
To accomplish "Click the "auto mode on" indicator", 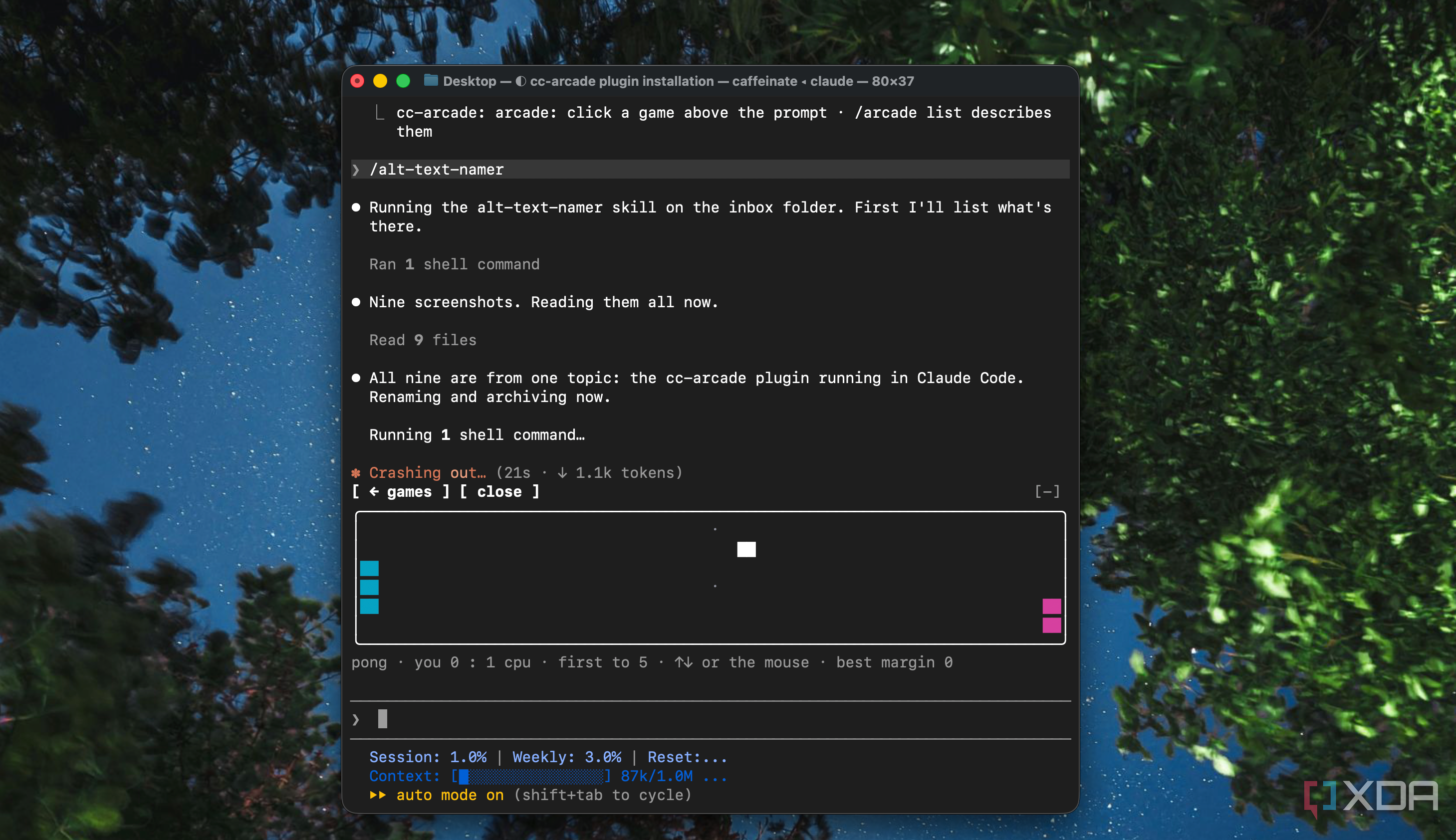I will point(450,795).
